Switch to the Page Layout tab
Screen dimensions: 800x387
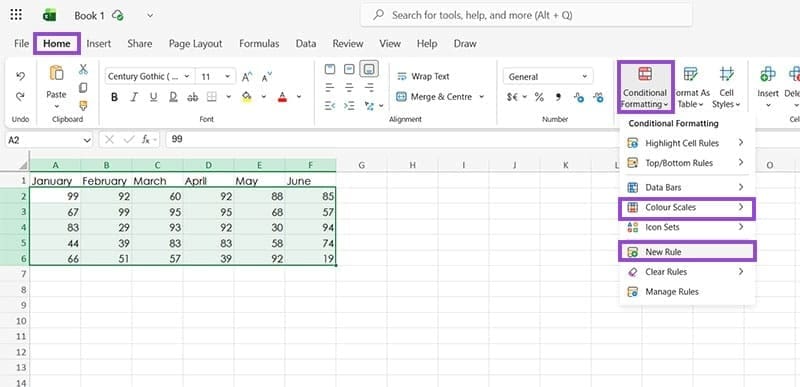(195, 44)
